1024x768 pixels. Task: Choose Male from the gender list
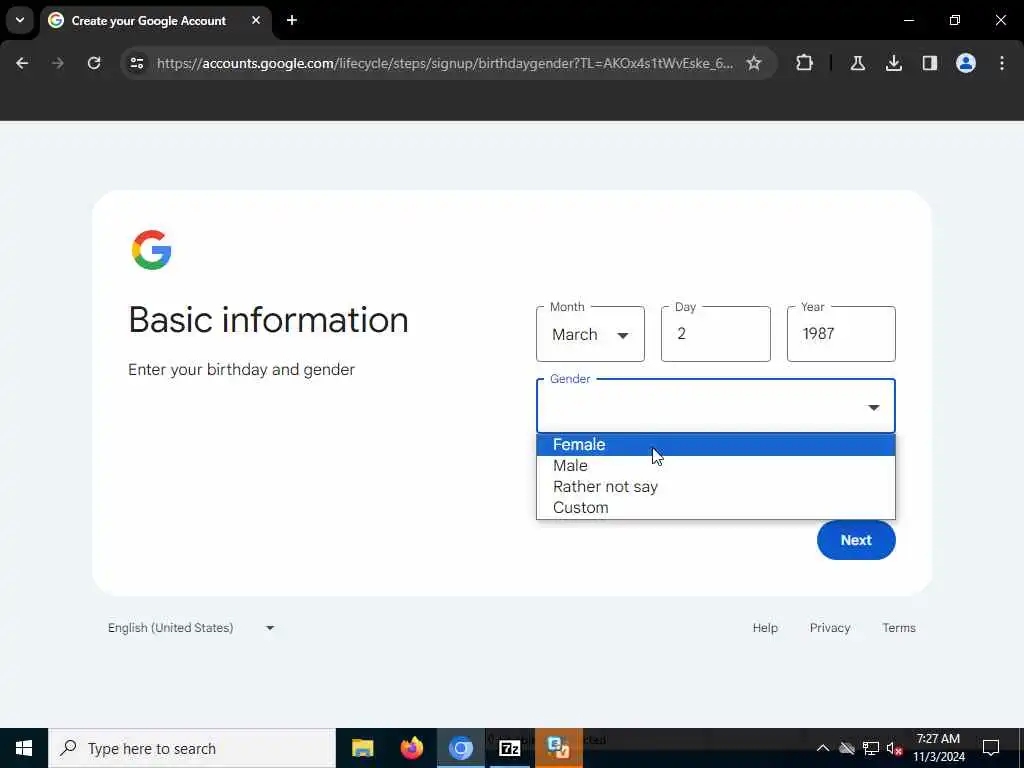point(716,466)
